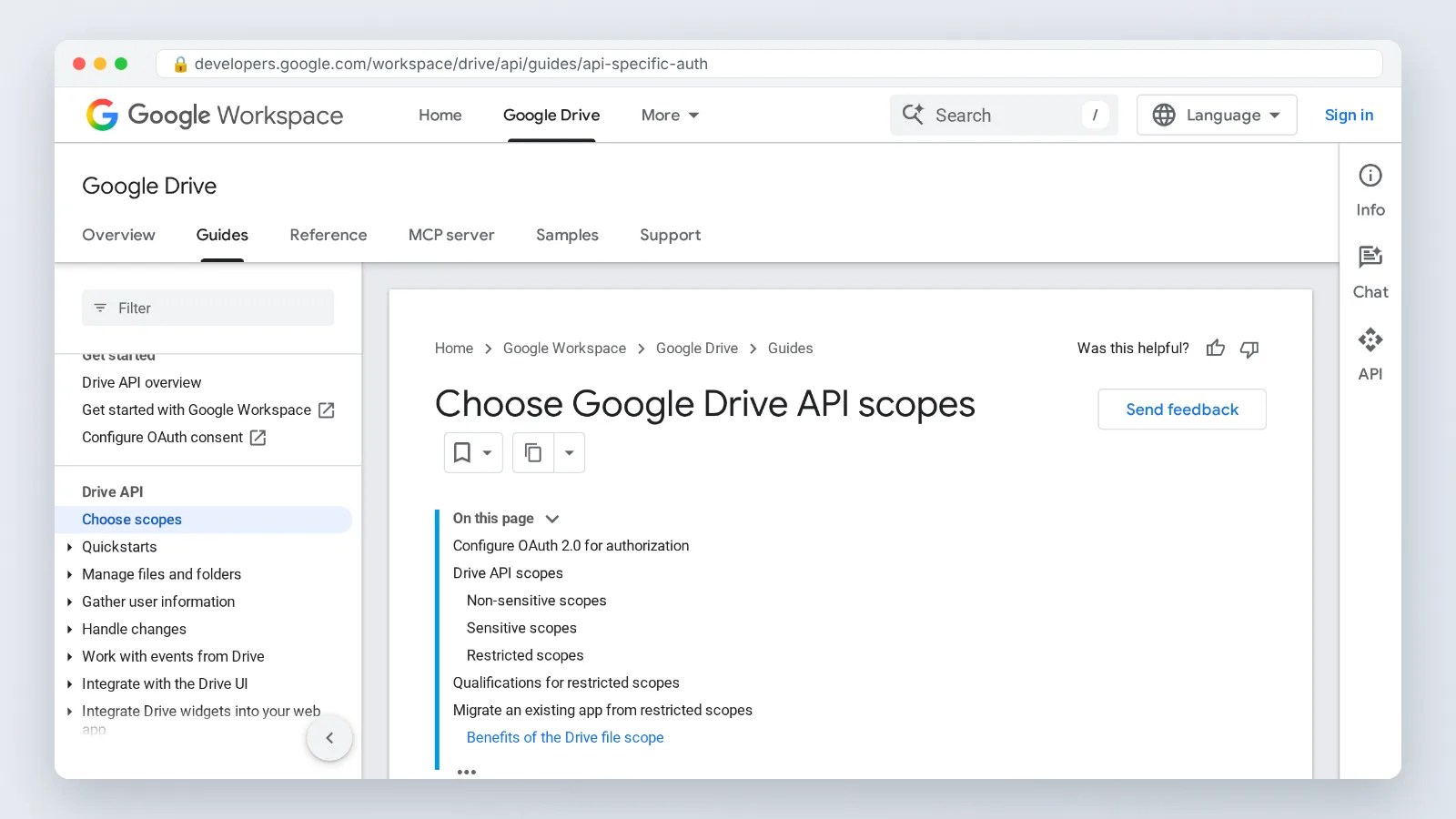Open the Language dropdown
Viewport: 1456px width, 819px height.
(x=1217, y=115)
